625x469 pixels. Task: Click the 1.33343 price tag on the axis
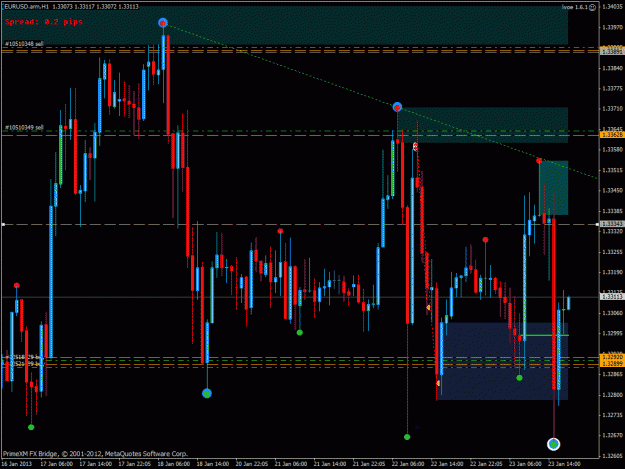point(612,224)
